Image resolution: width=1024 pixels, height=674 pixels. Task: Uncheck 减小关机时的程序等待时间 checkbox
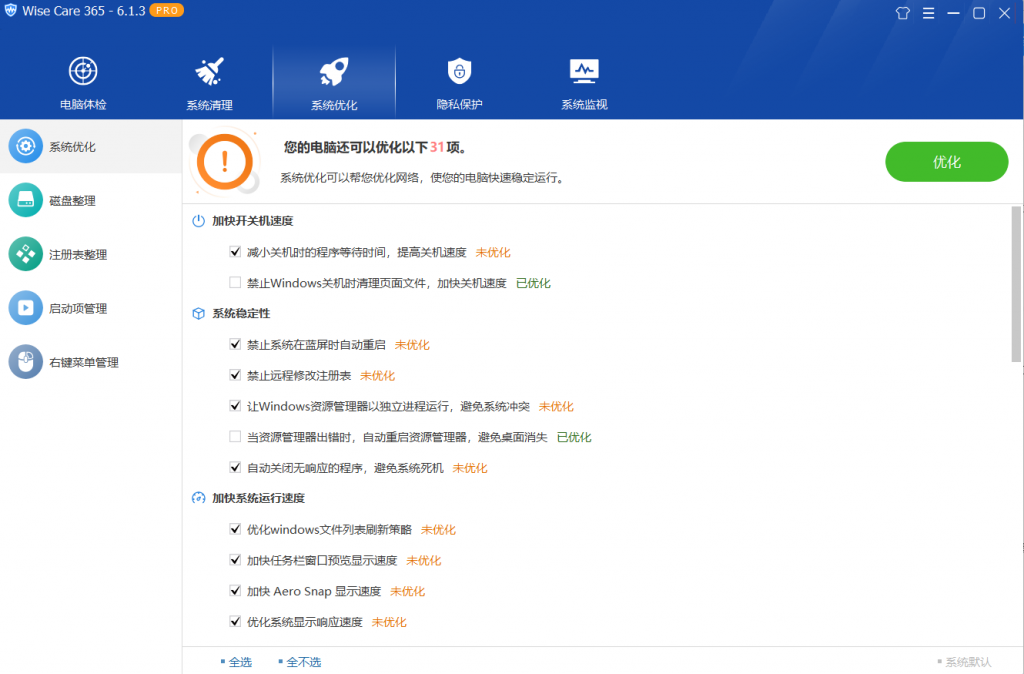click(235, 251)
